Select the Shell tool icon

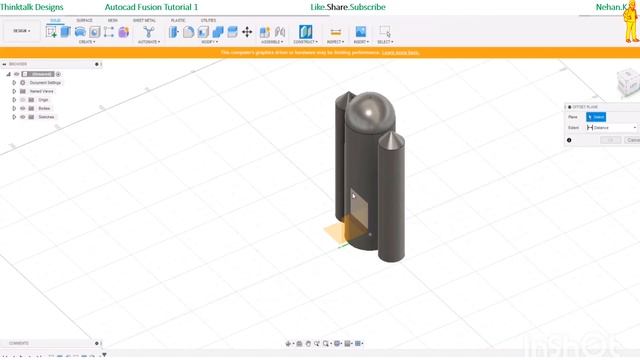click(x=203, y=32)
